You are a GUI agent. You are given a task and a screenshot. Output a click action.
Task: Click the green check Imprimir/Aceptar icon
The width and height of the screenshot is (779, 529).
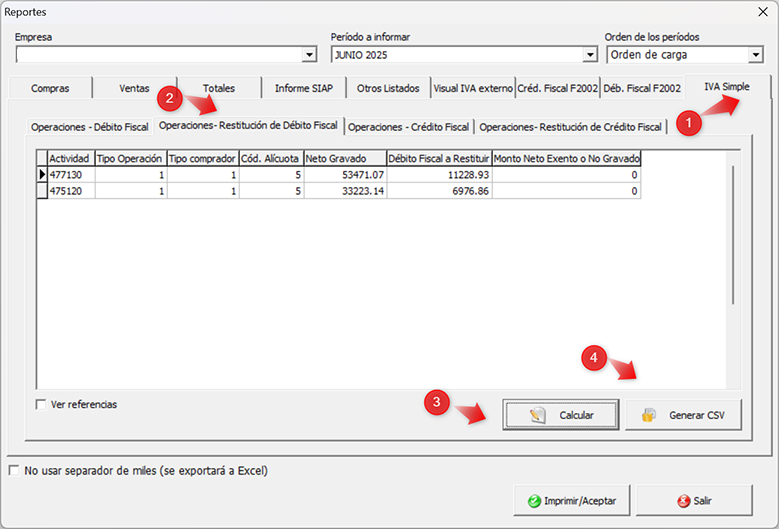535,500
